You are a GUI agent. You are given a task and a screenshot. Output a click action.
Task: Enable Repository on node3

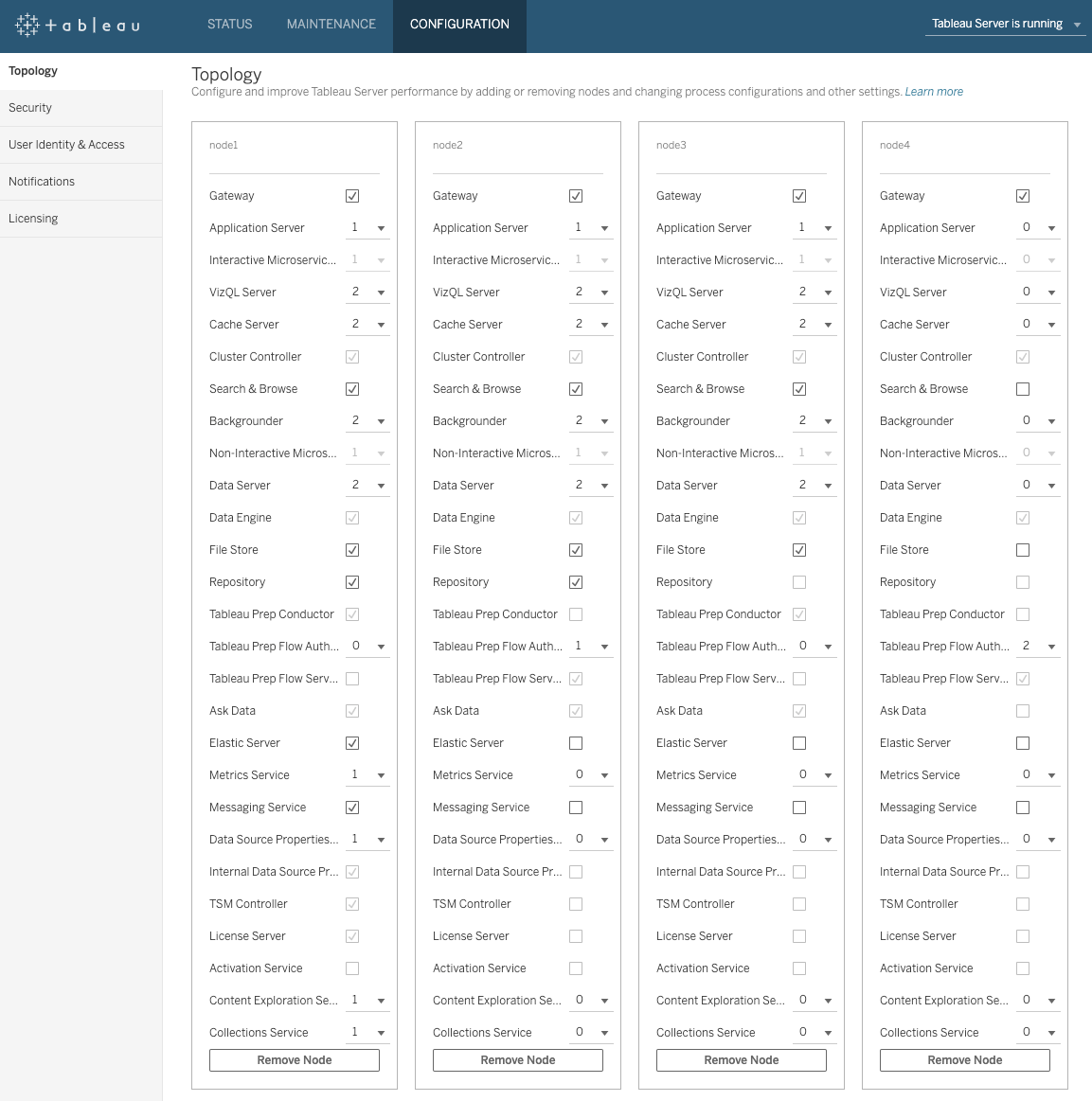tap(799, 582)
